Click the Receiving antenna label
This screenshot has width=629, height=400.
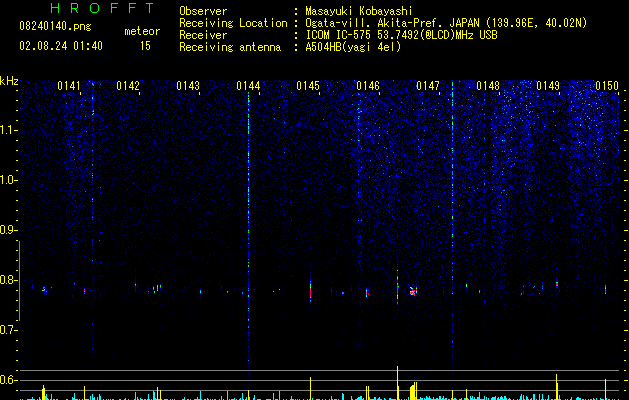[x=230, y=47]
